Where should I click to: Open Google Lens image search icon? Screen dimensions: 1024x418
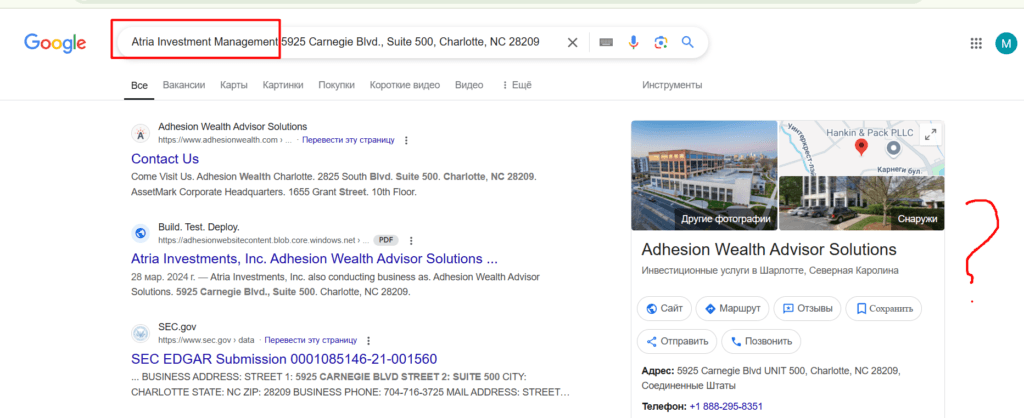pyautogui.click(x=660, y=42)
